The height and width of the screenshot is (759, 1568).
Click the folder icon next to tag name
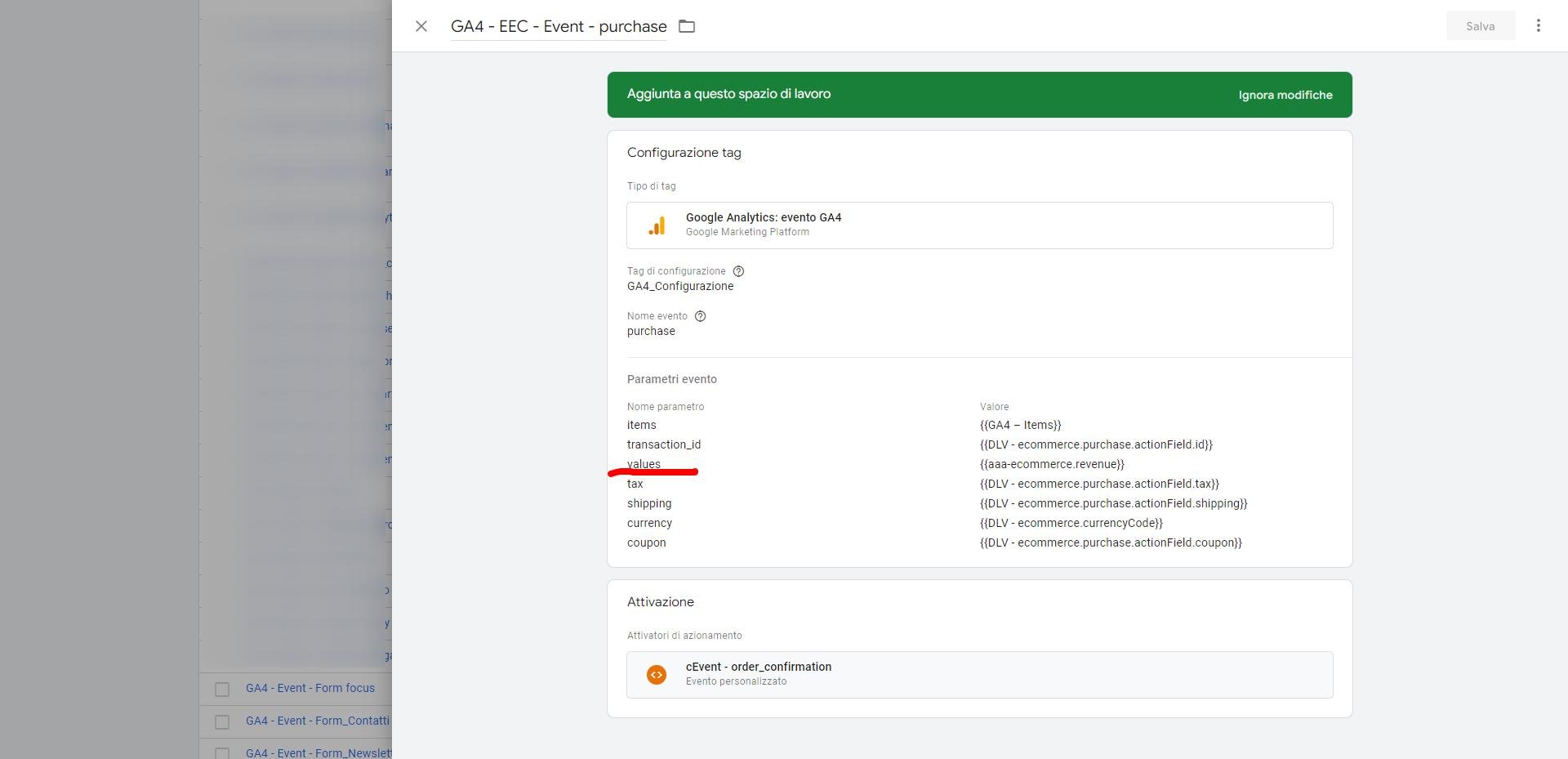687,26
